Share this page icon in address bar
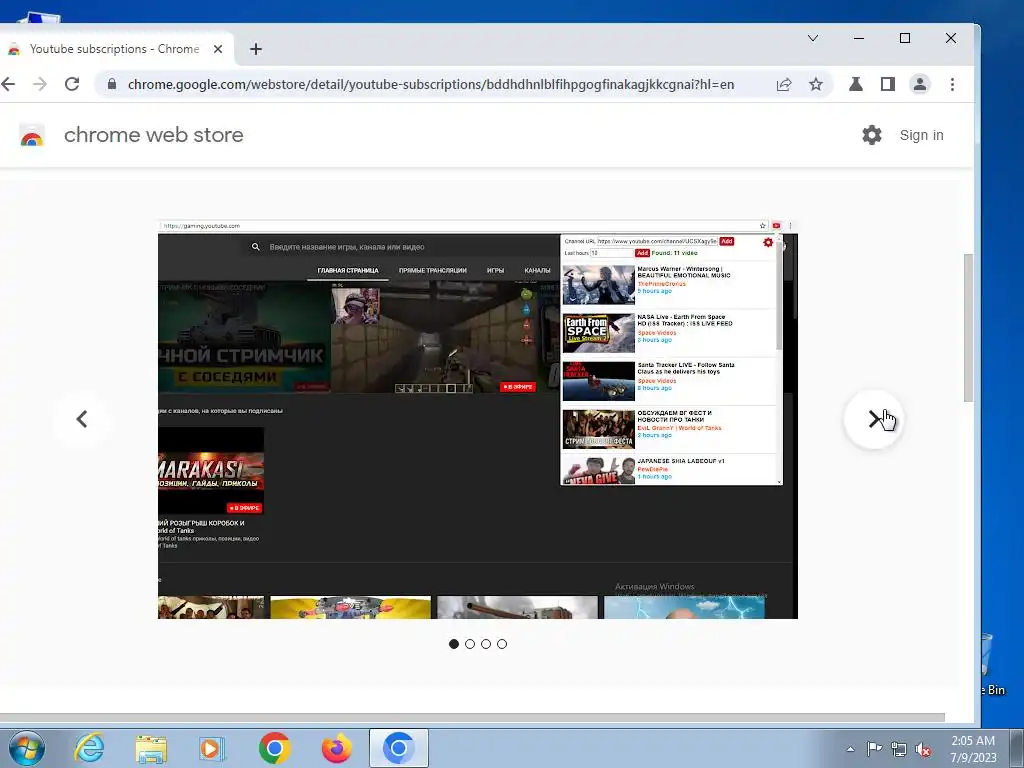This screenshot has height=768, width=1024. coord(784,84)
